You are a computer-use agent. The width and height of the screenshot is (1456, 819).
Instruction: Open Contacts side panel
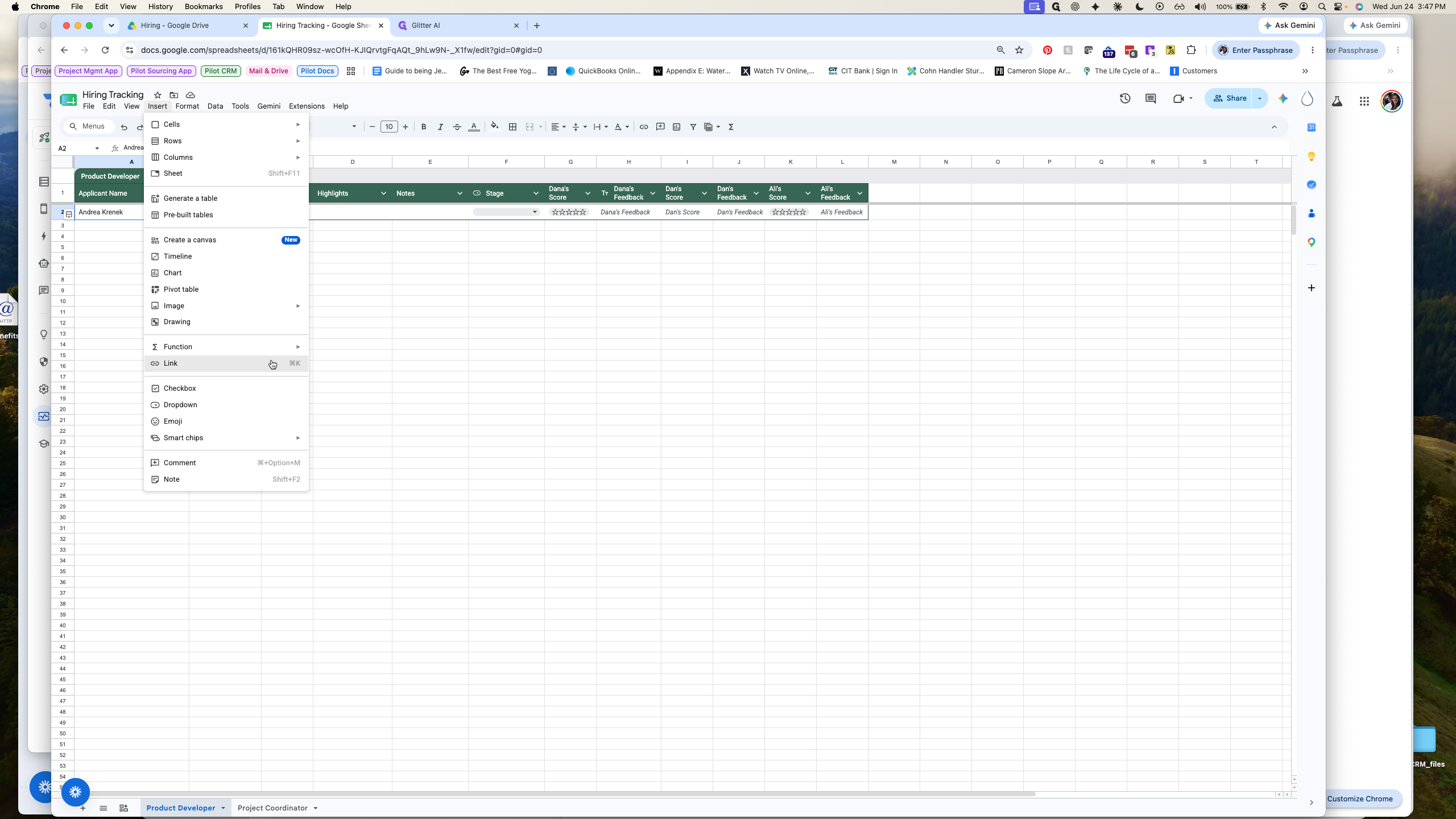(x=1312, y=213)
